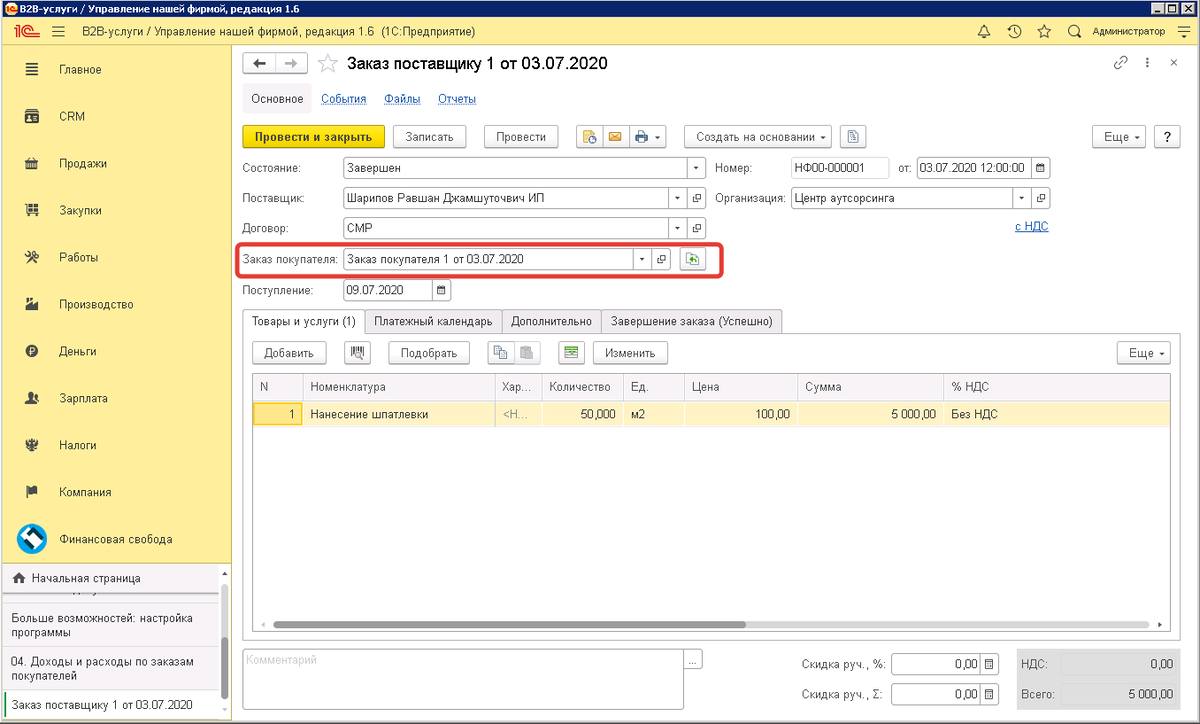Expand print options dropdown arrow

click(658, 137)
